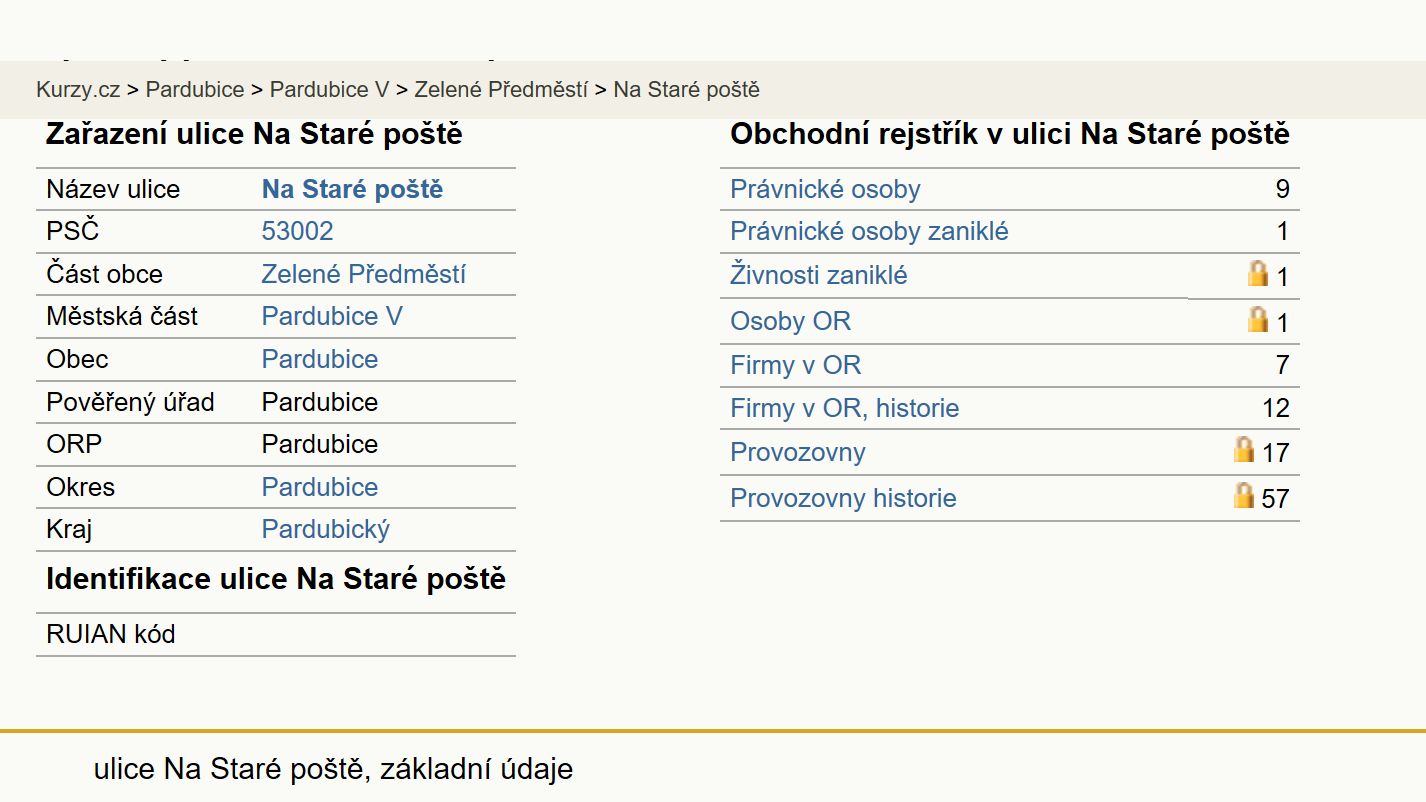Click Pardubice link in the Obec row
Screen dimensions: 1426x802
320,359
